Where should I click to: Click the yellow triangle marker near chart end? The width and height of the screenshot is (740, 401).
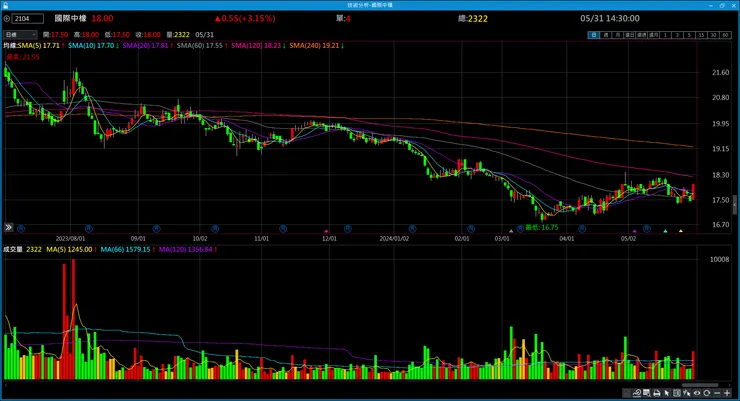click(681, 231)
